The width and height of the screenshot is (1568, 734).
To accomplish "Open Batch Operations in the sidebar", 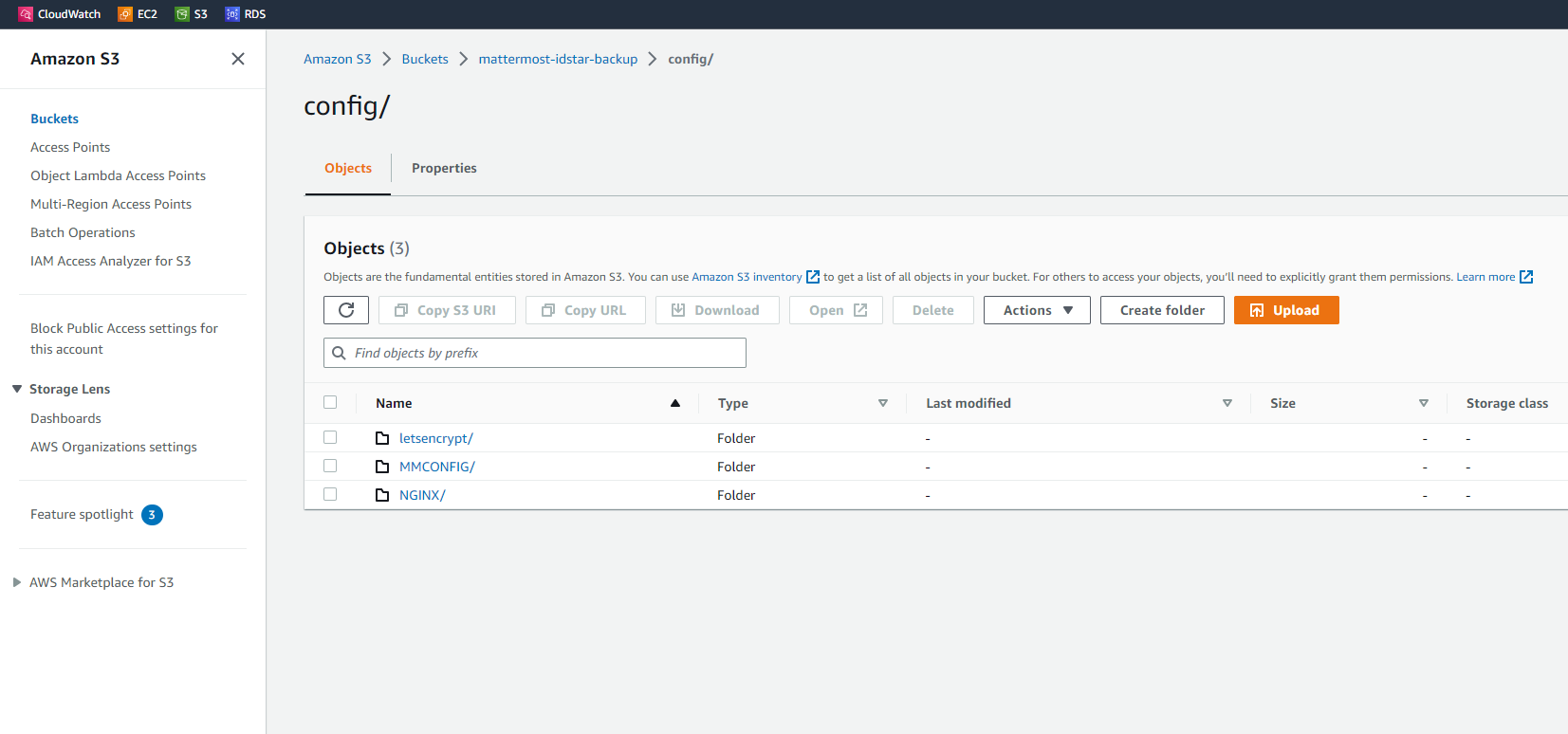I will (83, 232).
